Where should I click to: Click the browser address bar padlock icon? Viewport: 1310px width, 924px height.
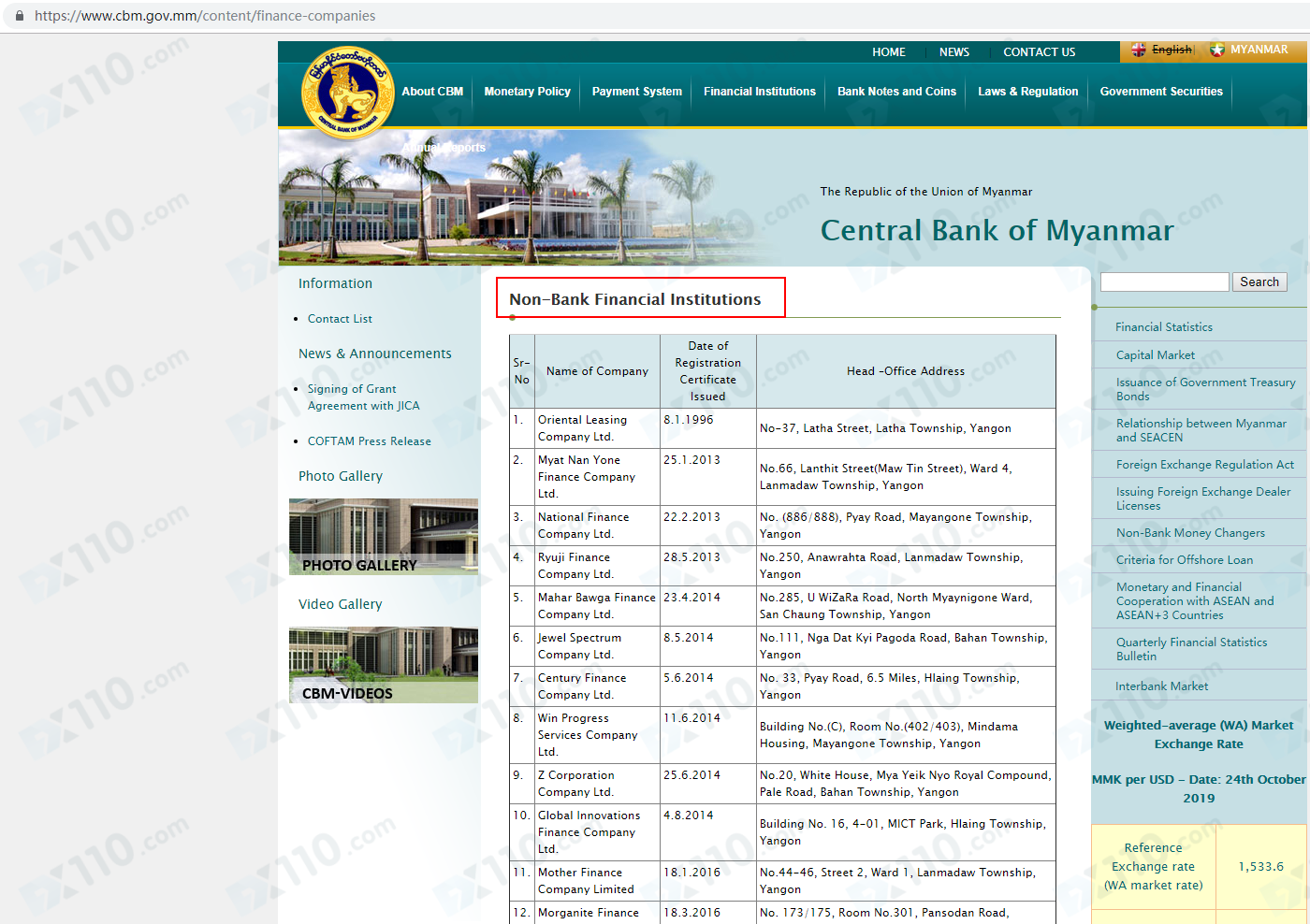pyautogui.click(x=19, y=16)
